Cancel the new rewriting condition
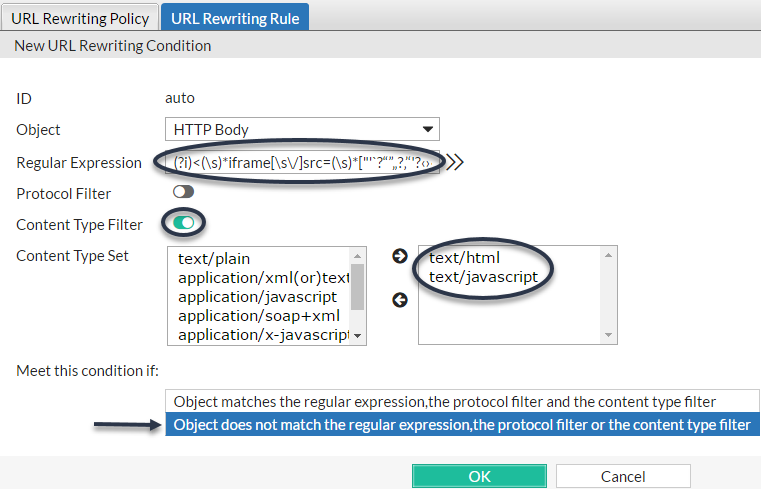 click(623, 476)
